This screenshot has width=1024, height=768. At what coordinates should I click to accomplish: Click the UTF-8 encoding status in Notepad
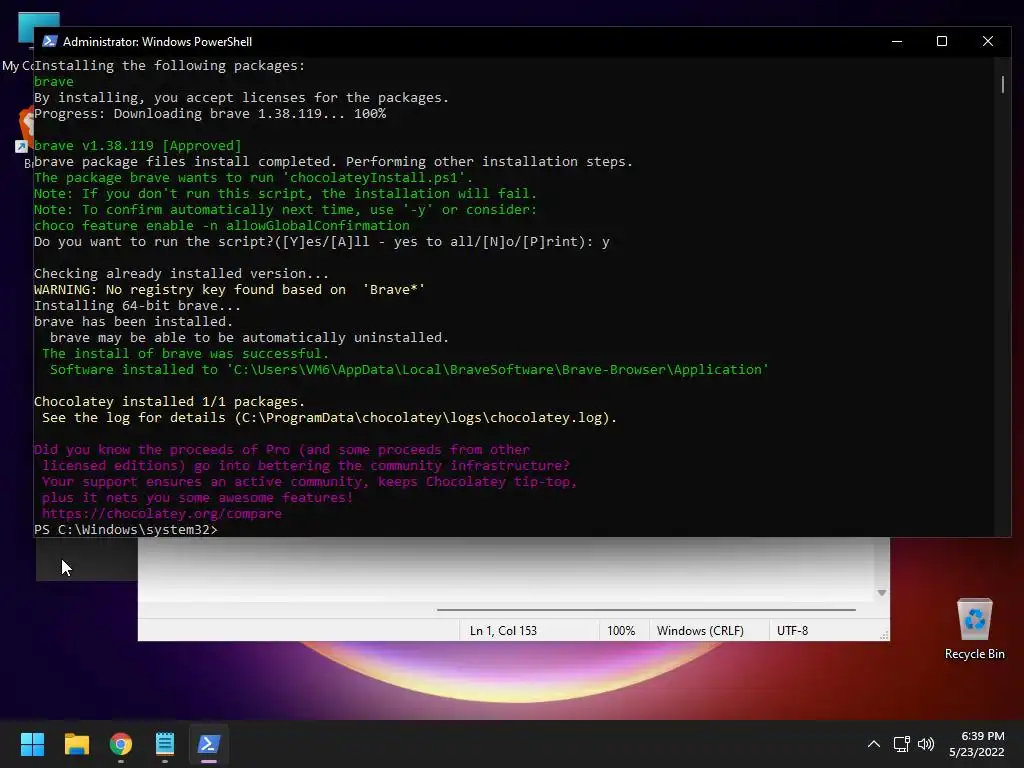[792, 631]
